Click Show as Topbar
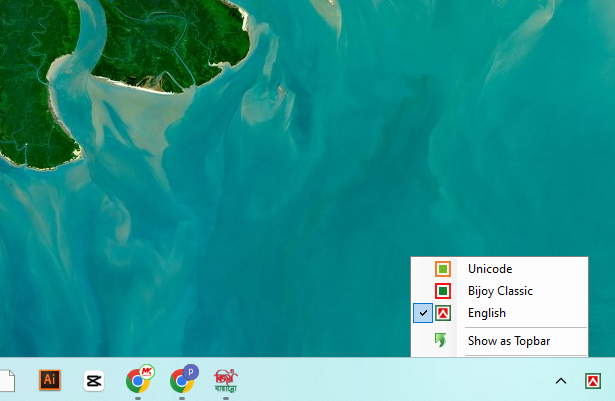This screenshot has height=401, width=615. pos(499,341)
